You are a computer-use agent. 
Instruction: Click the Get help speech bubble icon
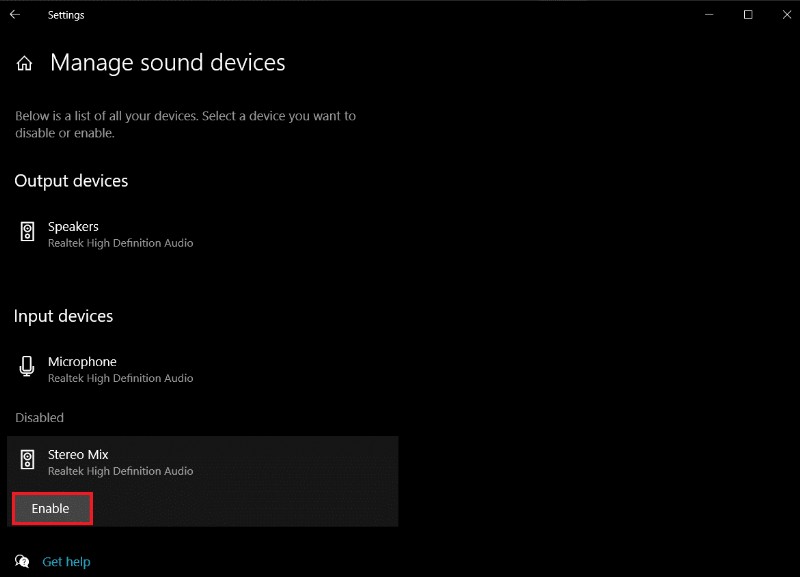[x=17, y=561]
